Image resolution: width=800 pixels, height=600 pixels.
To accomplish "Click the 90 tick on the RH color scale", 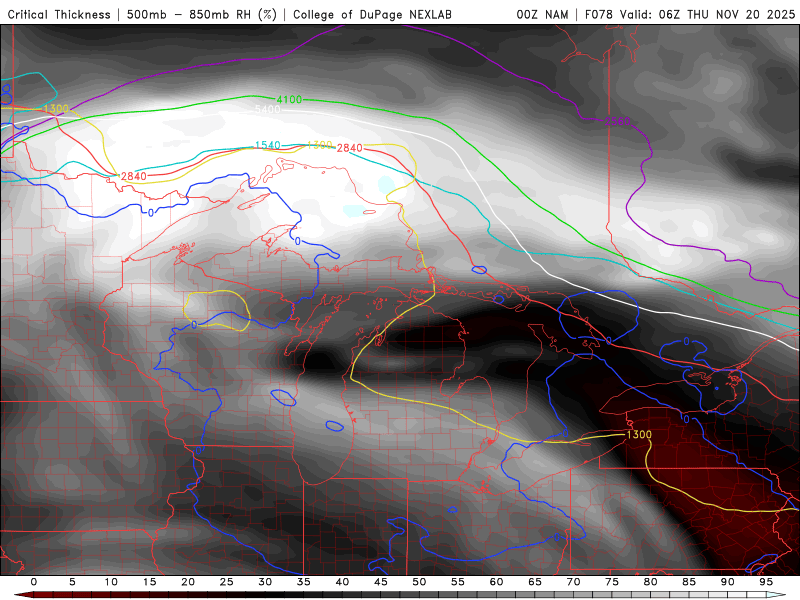I will [x=728, y=582].
